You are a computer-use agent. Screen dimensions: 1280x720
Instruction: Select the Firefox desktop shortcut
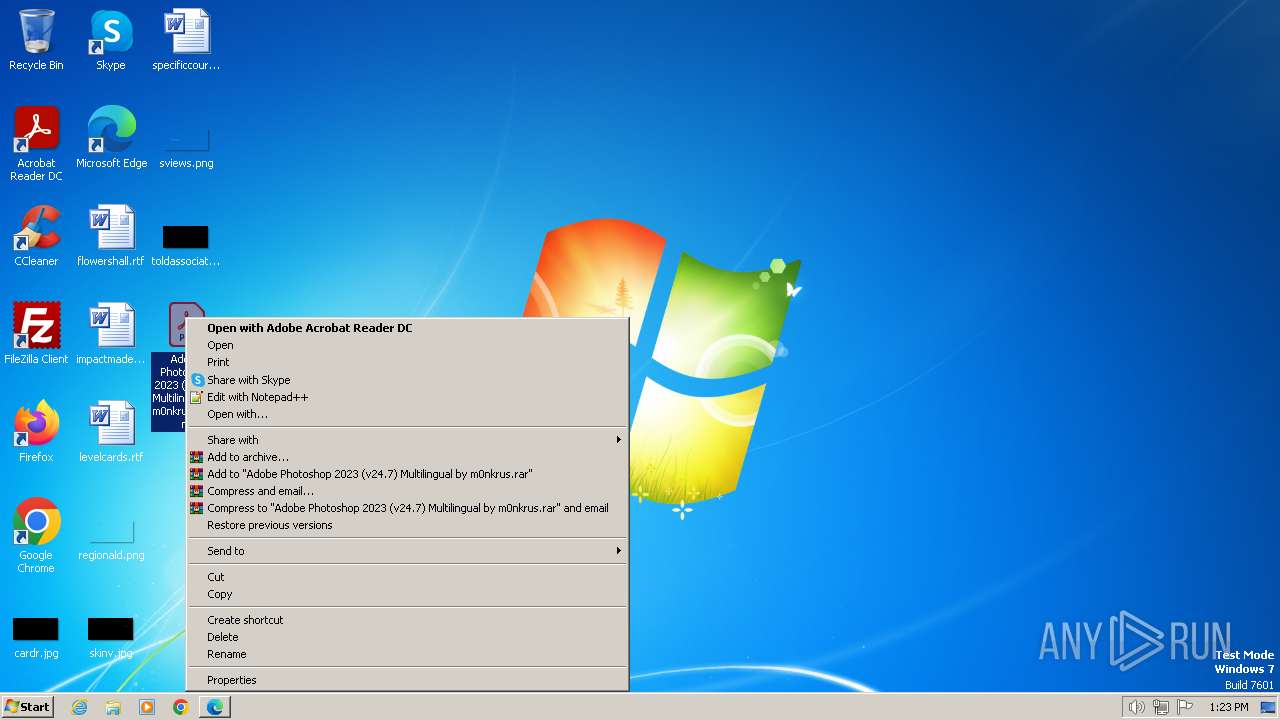coord(36,432)
